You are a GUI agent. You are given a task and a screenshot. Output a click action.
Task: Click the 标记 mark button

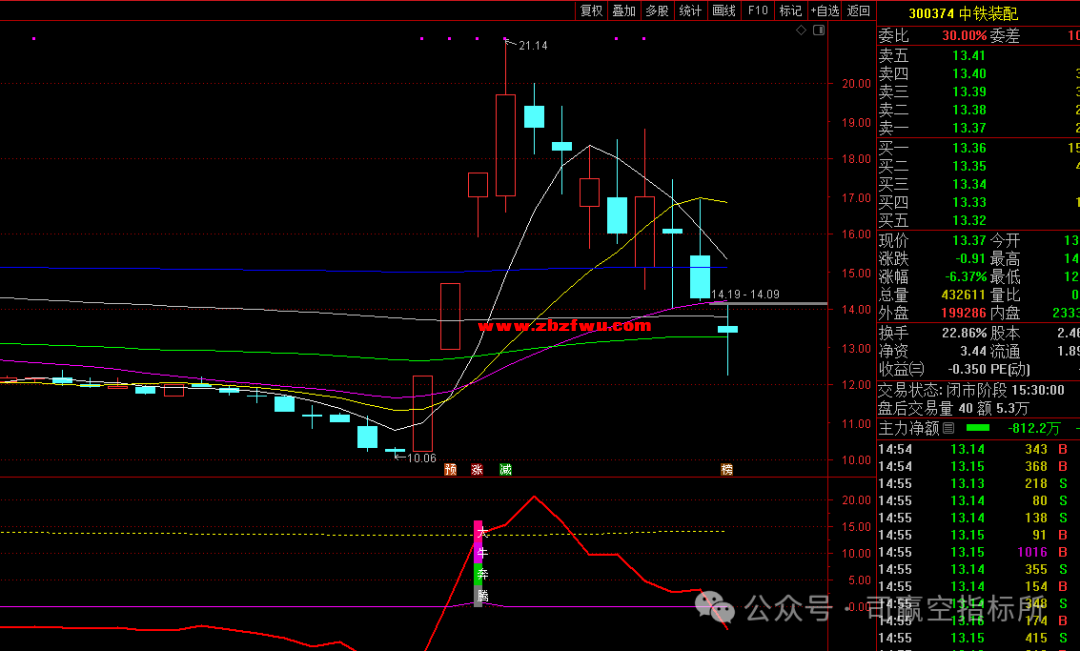click(x=790, y=10)
